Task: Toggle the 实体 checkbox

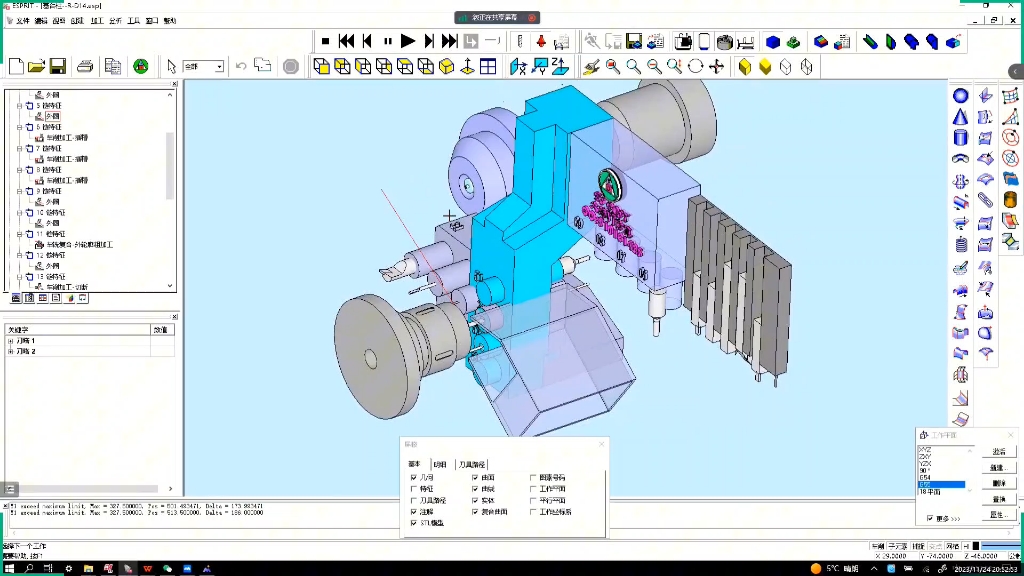Action: pos(475,500)
